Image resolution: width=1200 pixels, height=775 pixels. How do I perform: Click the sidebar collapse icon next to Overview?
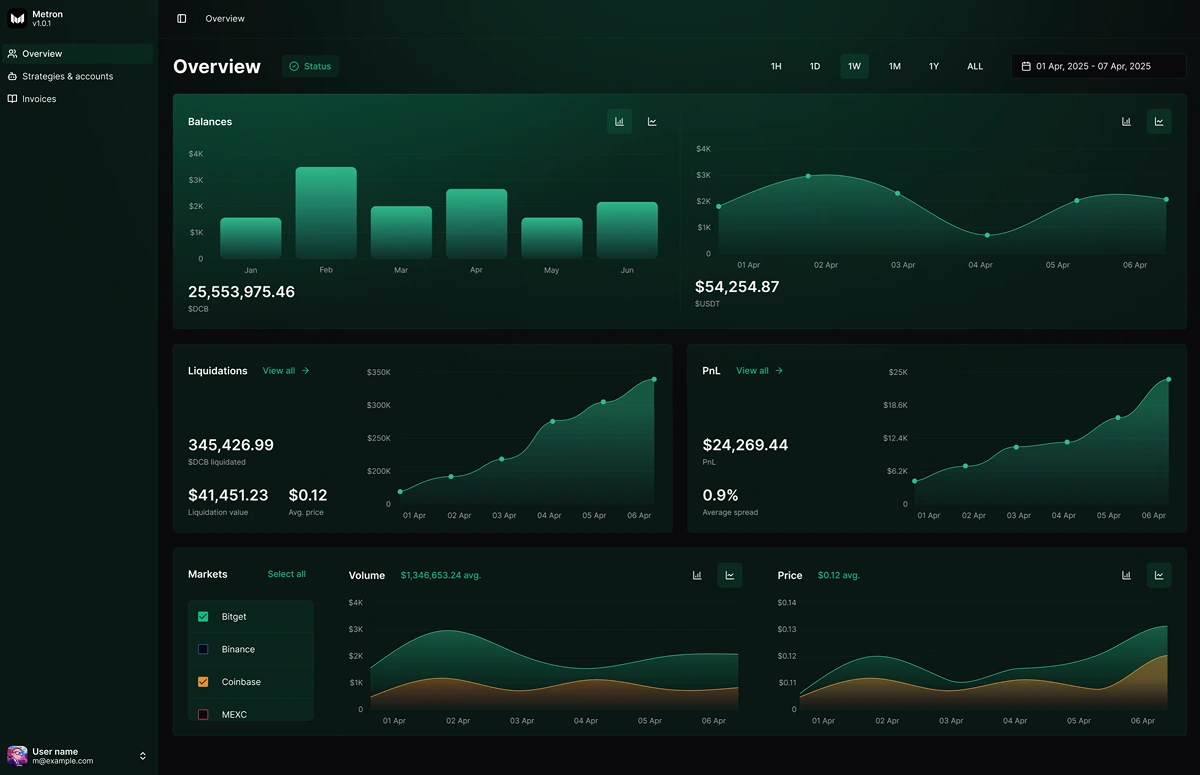pos(181,18)
